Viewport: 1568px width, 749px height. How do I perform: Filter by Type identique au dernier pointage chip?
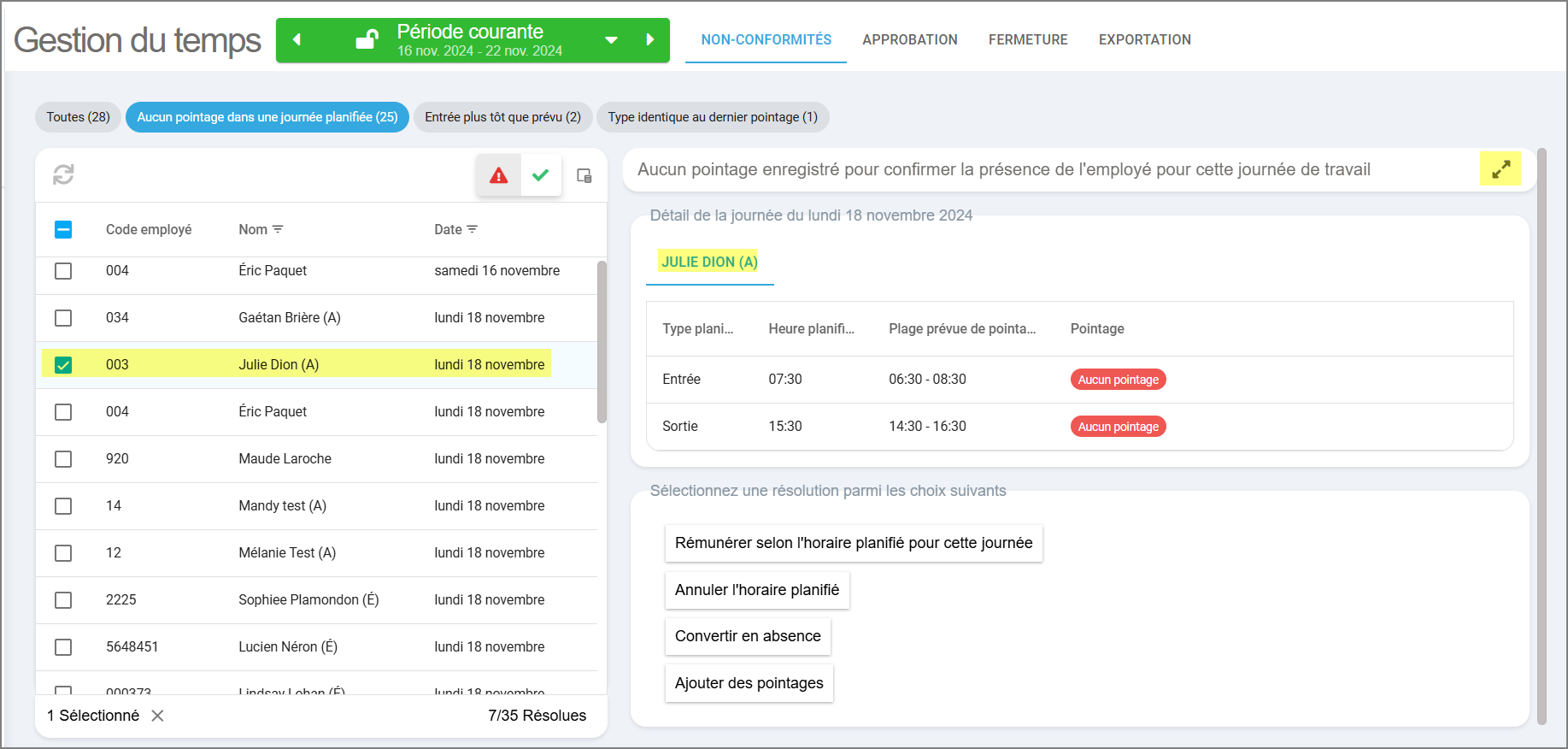(x=713, y=117)
